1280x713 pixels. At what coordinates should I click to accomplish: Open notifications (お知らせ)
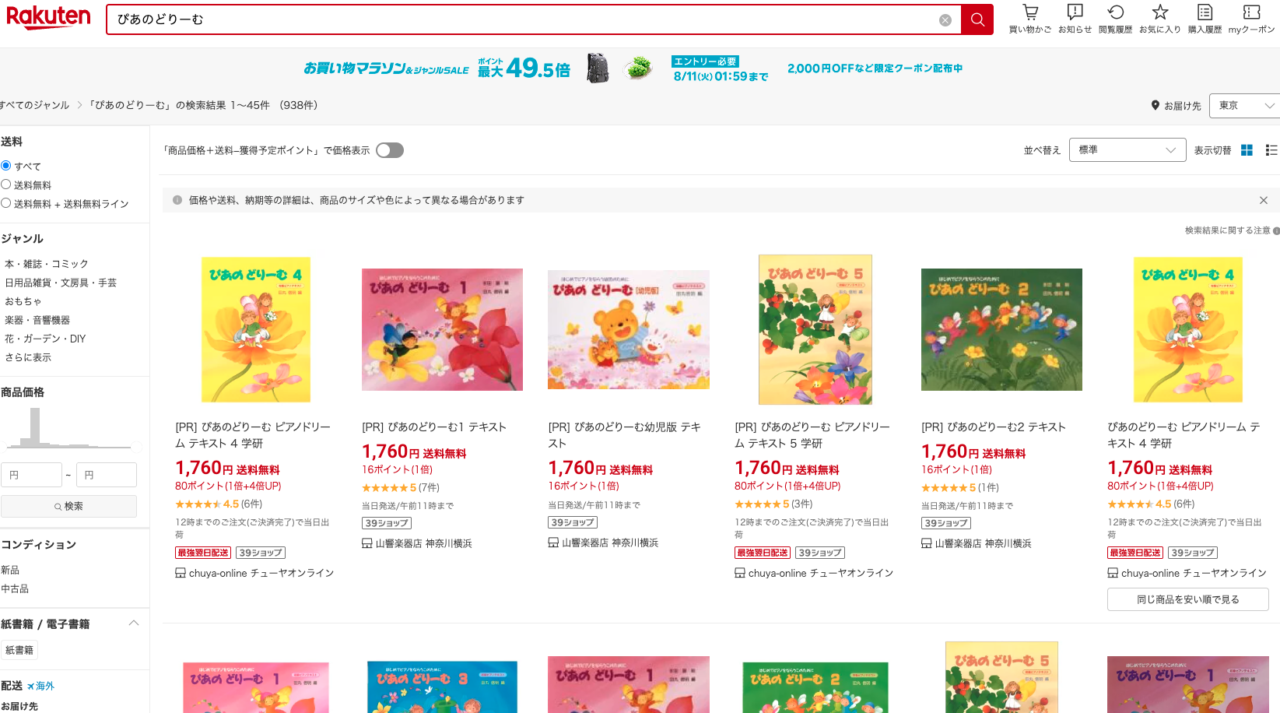click(1075, 19)
